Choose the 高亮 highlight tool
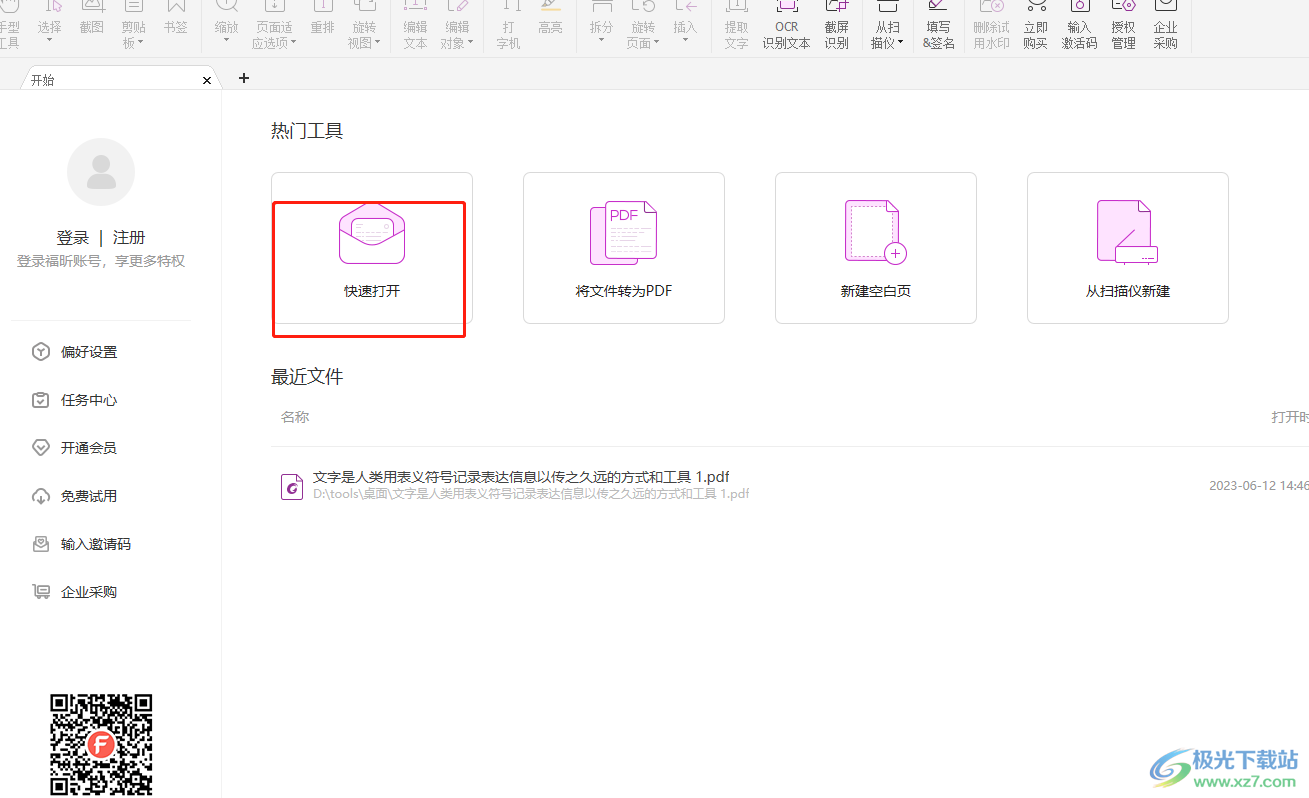The height and width of the screenshot is (798, 1309). (551, 20)
